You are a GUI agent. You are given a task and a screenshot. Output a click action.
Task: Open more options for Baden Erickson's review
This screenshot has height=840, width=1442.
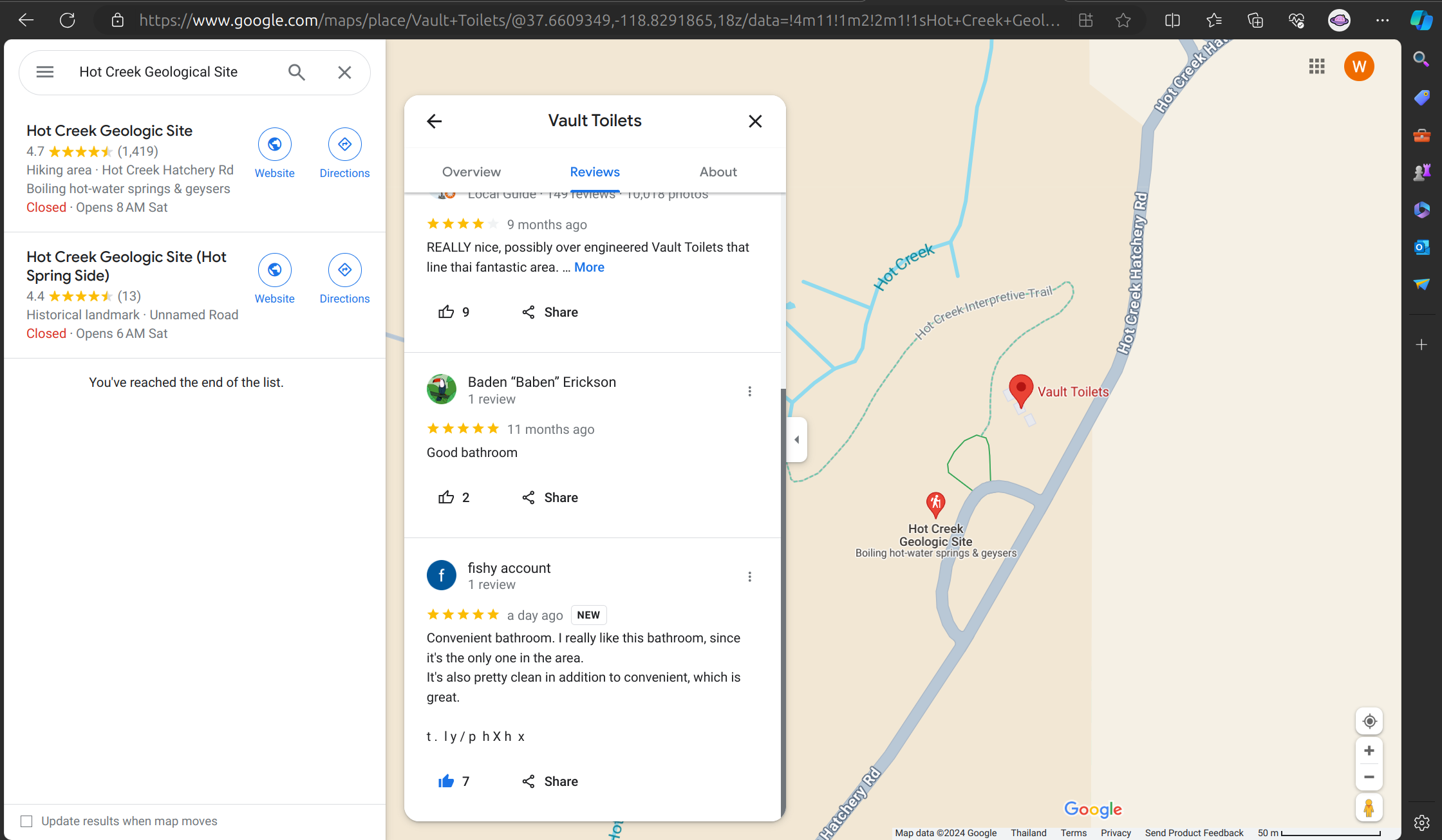(x=749, y=391)
